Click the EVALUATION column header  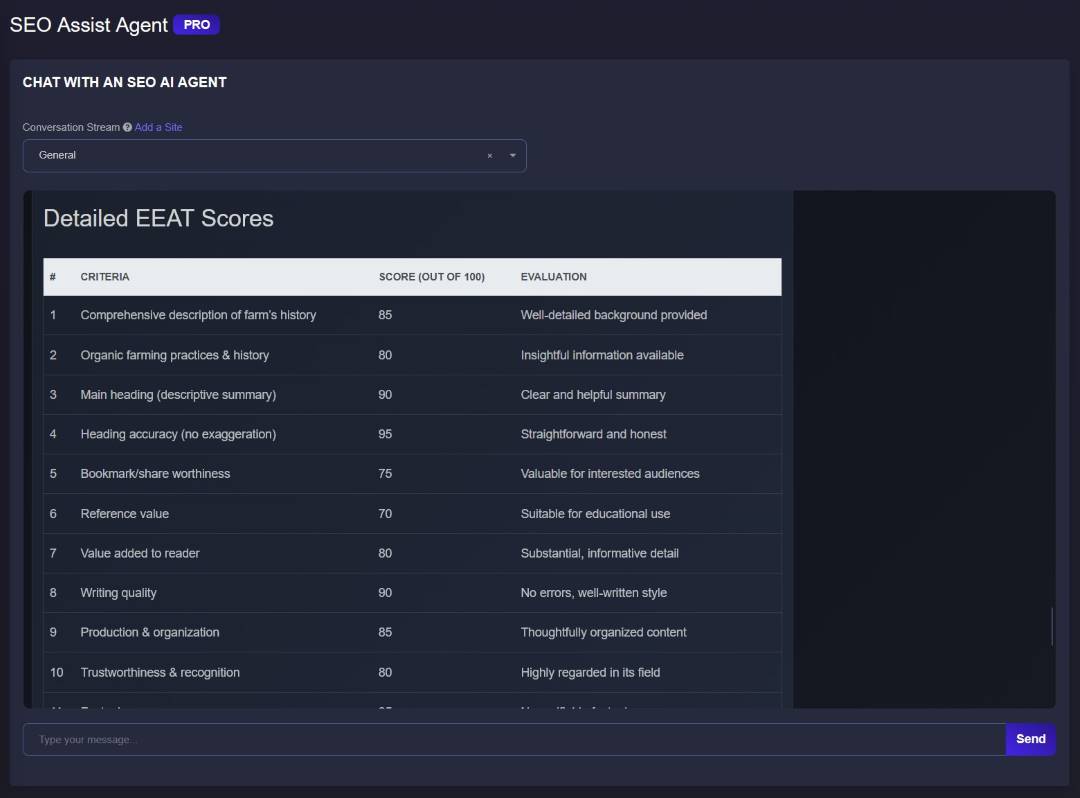[x=554, y=277]
